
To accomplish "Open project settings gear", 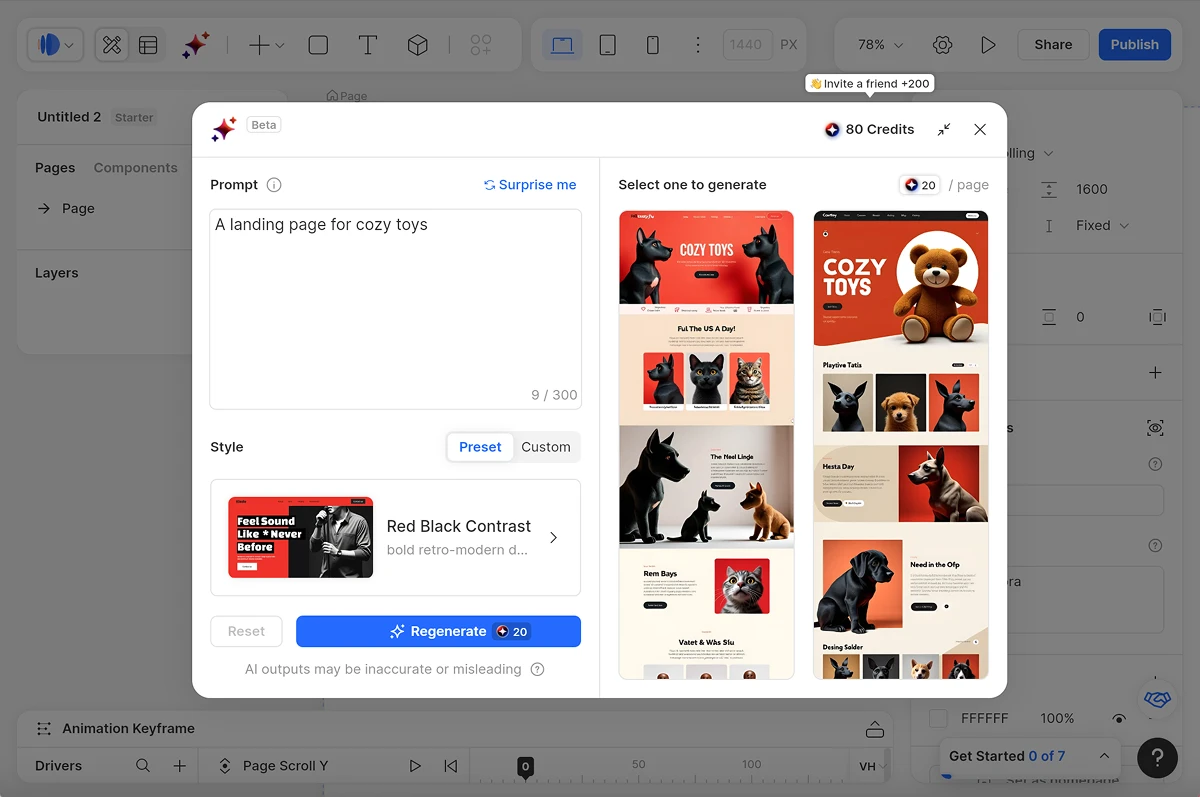I will point(942,45).
